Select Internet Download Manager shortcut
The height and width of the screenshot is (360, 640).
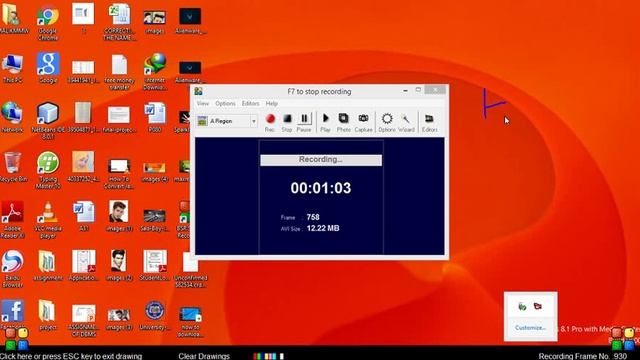[x=155, y=71]
